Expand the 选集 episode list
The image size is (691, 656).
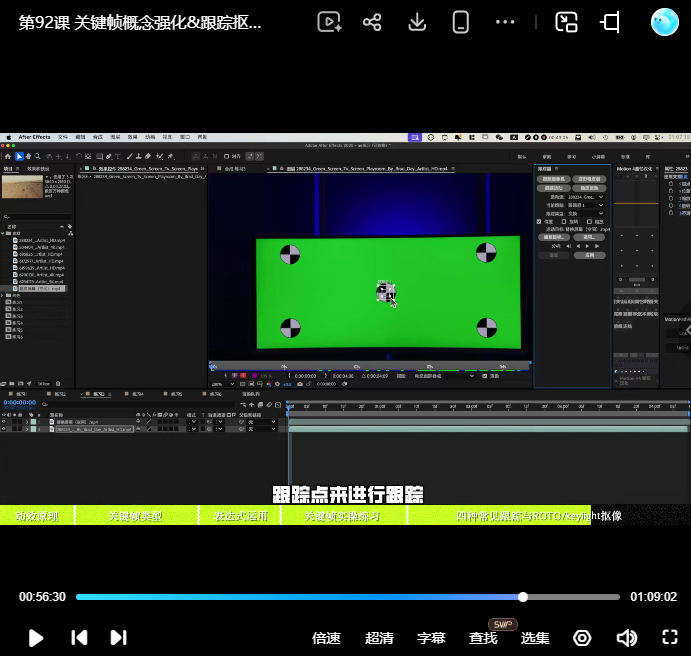[535, 638]
